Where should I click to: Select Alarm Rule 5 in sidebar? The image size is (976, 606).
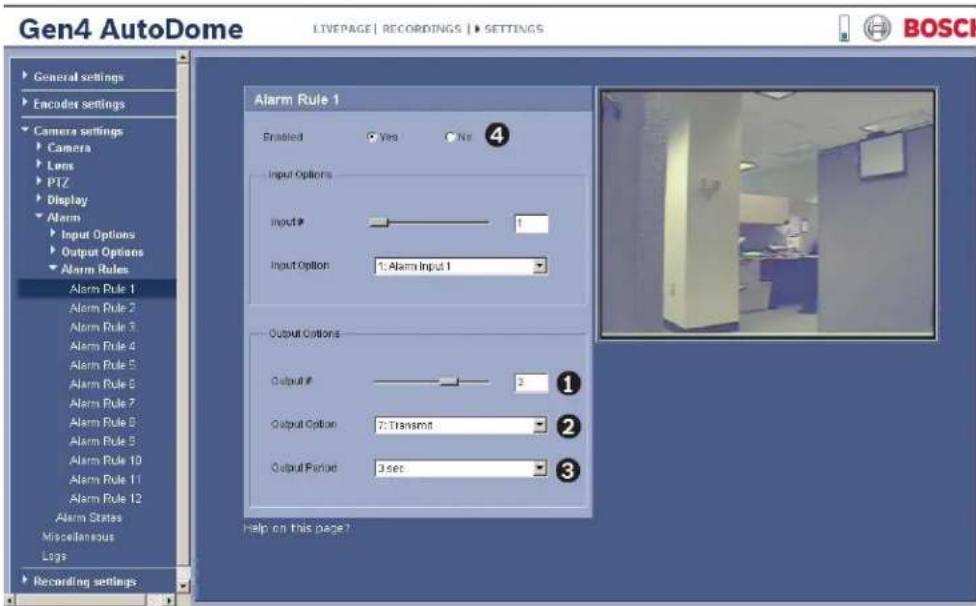coord(102,365)
